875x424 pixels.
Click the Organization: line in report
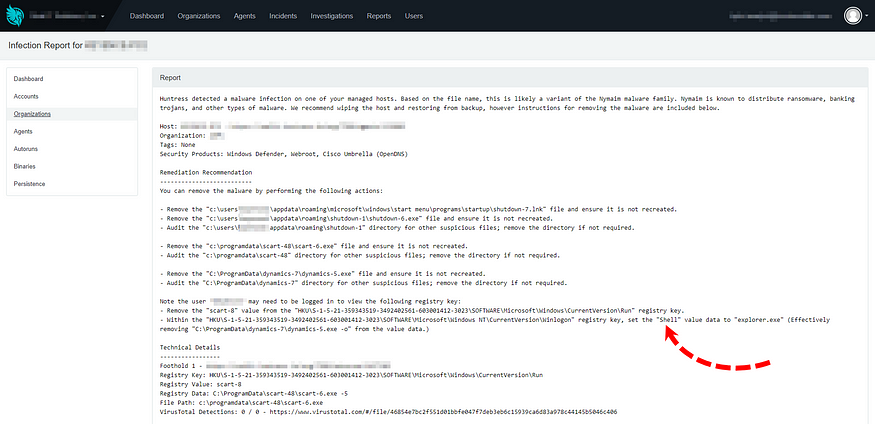[x=193, y=136]
